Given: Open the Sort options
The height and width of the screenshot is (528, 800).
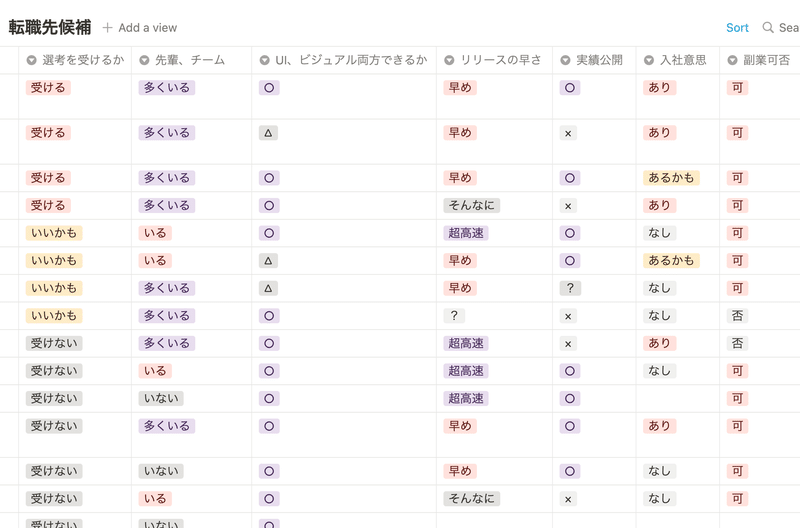Looking at the screenshot, I should tap(737, 28).
